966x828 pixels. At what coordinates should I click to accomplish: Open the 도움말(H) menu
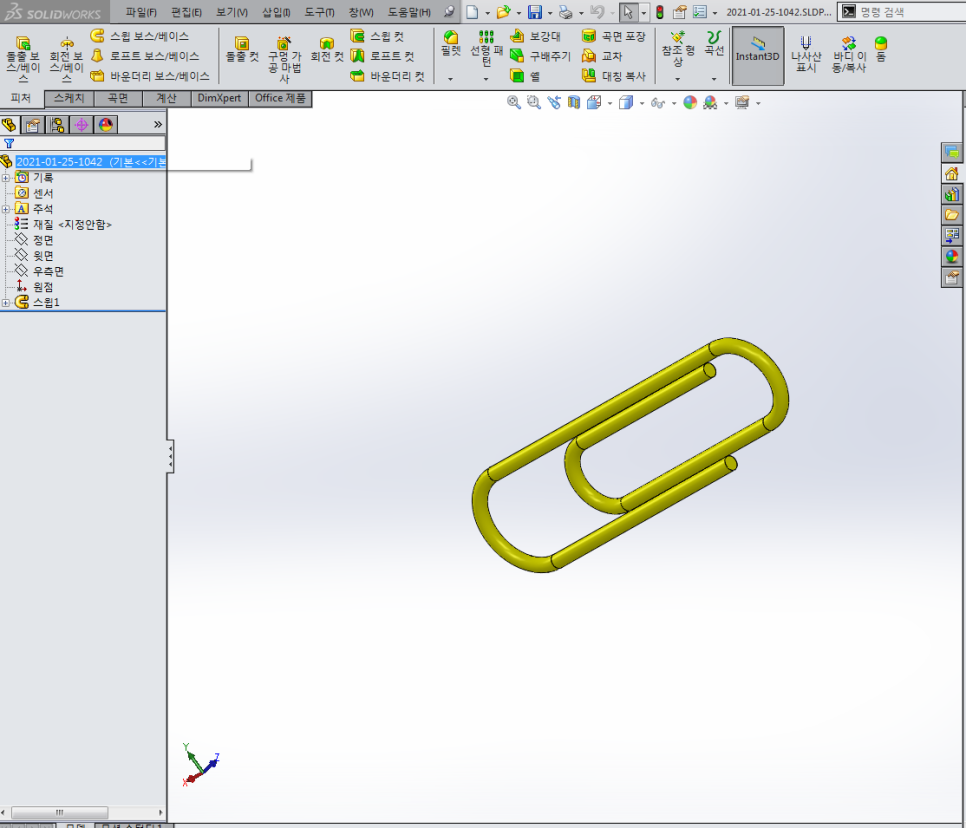tap(409, 12)
